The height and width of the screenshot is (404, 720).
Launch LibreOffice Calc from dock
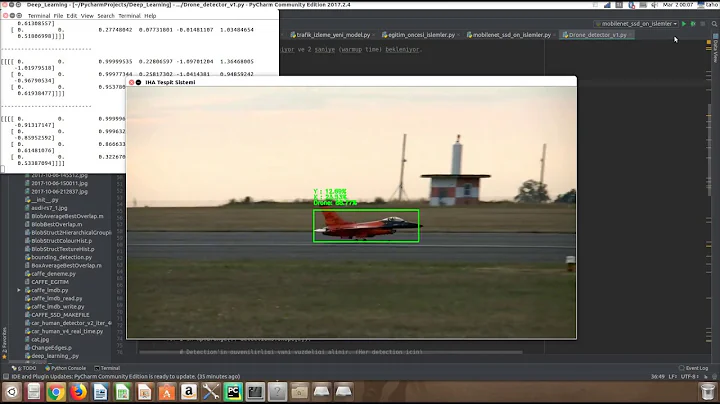(122, 392)
